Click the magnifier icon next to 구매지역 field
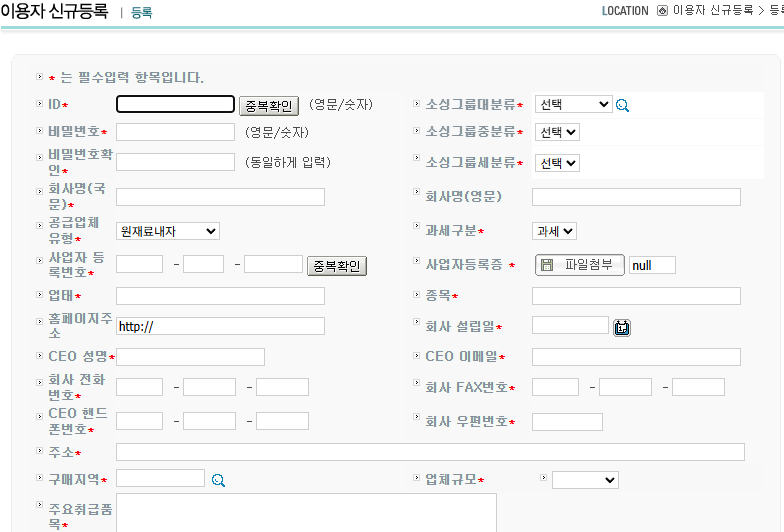This screenshot has height=532, width=784. [x=218, y=480]
